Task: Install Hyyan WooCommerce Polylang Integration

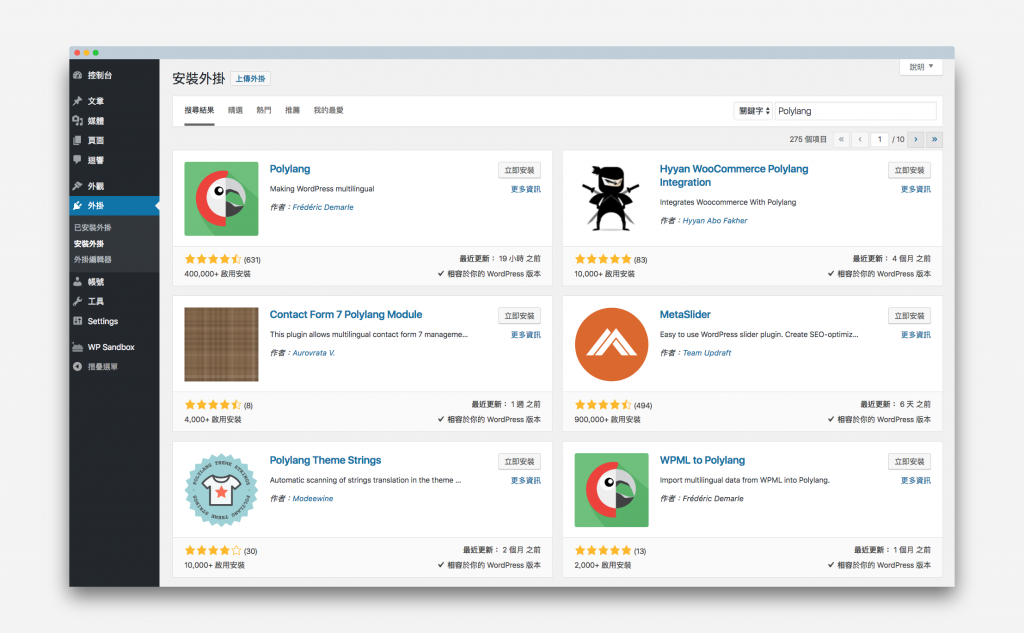Action: pyautogui.click(x=910, y=170)
